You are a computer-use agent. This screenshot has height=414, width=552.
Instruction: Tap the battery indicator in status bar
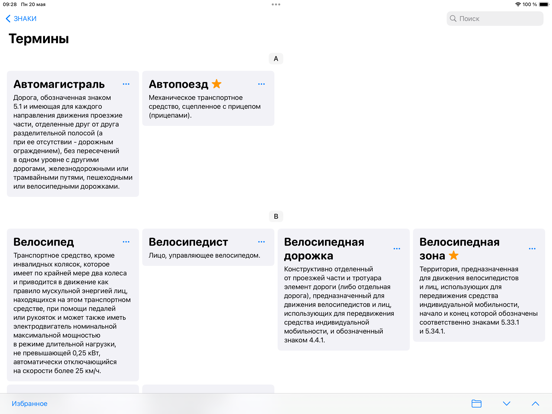click(544, 4)
